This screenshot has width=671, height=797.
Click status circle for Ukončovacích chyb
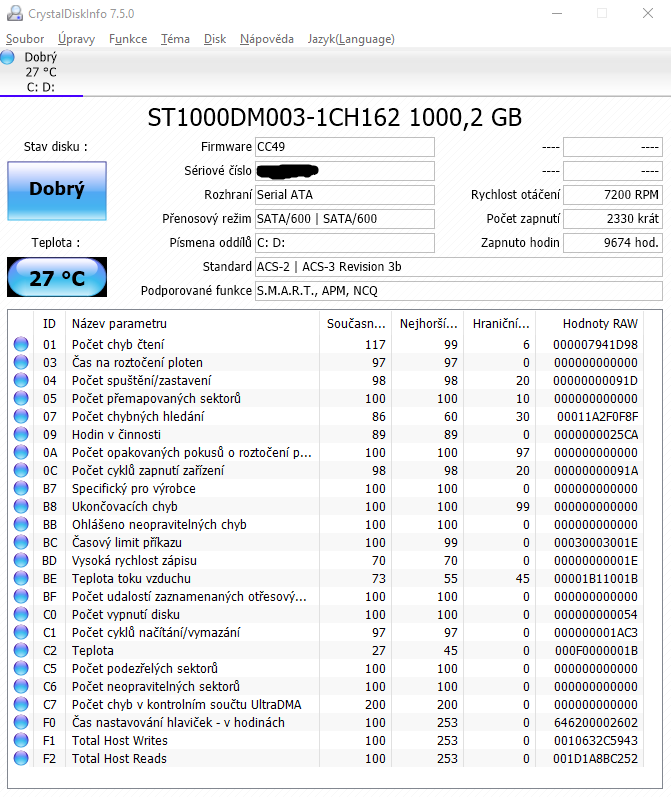[x=21, y=506]
